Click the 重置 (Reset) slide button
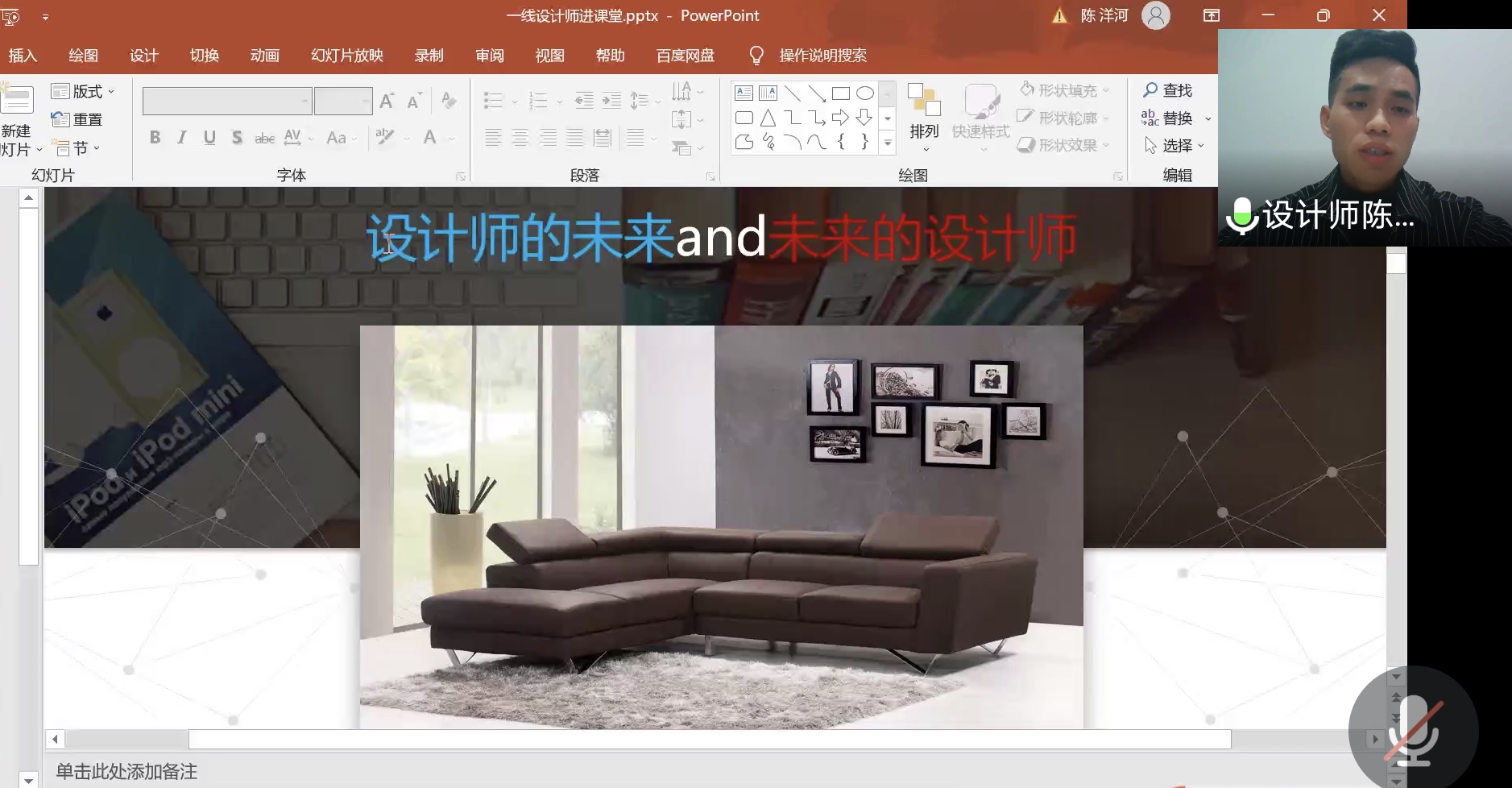1512x788 pixels. [x=77, y=119]
